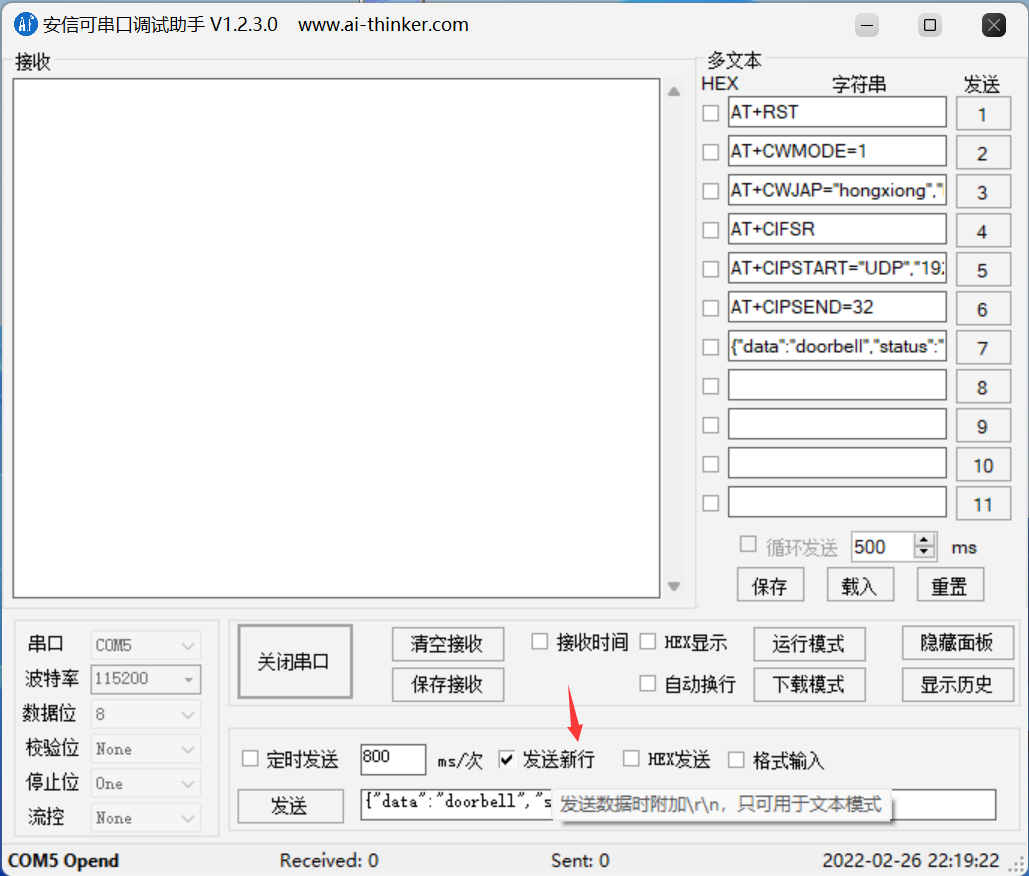The image size is (1029, 876).
Task: Enable 循环发送 loop sending
Action: click(x=748, y=542)
